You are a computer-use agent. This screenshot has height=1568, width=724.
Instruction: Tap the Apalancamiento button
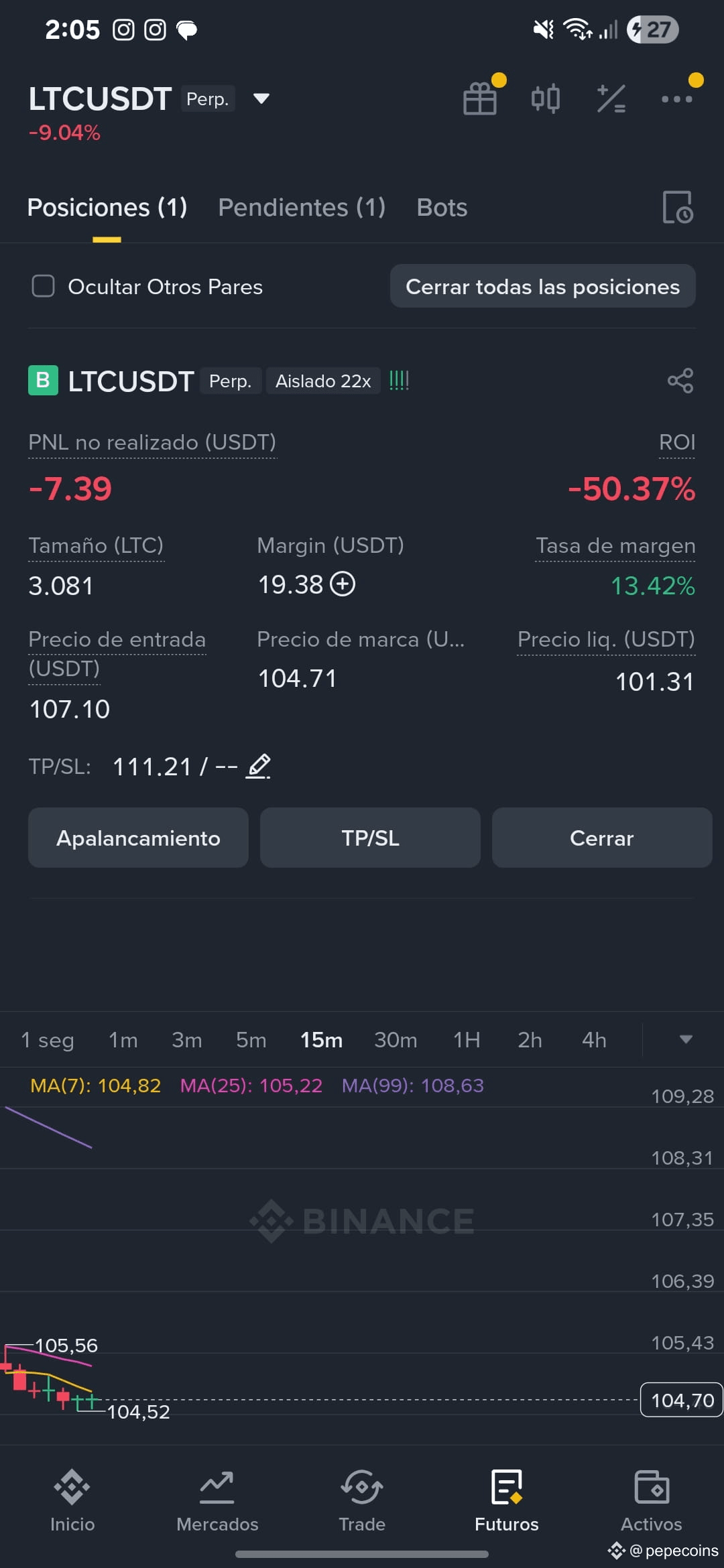[138, 838]
